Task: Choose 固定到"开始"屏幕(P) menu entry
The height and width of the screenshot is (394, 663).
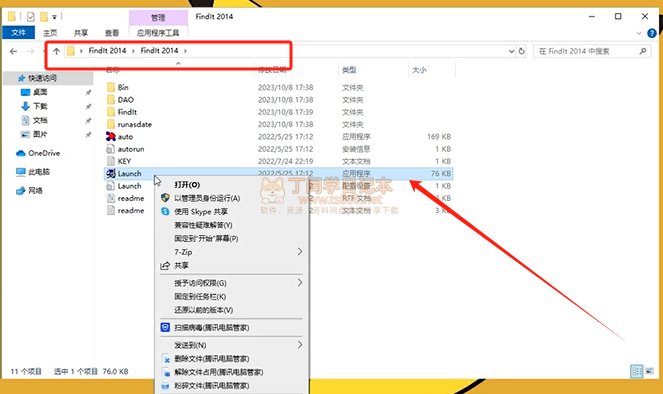Action: (232, 238)
